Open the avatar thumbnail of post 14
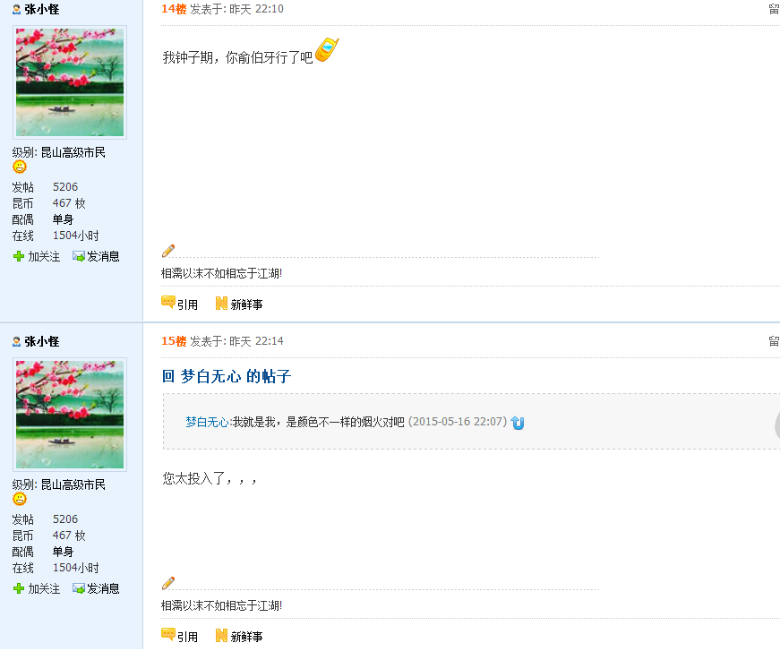 [70, 82]
